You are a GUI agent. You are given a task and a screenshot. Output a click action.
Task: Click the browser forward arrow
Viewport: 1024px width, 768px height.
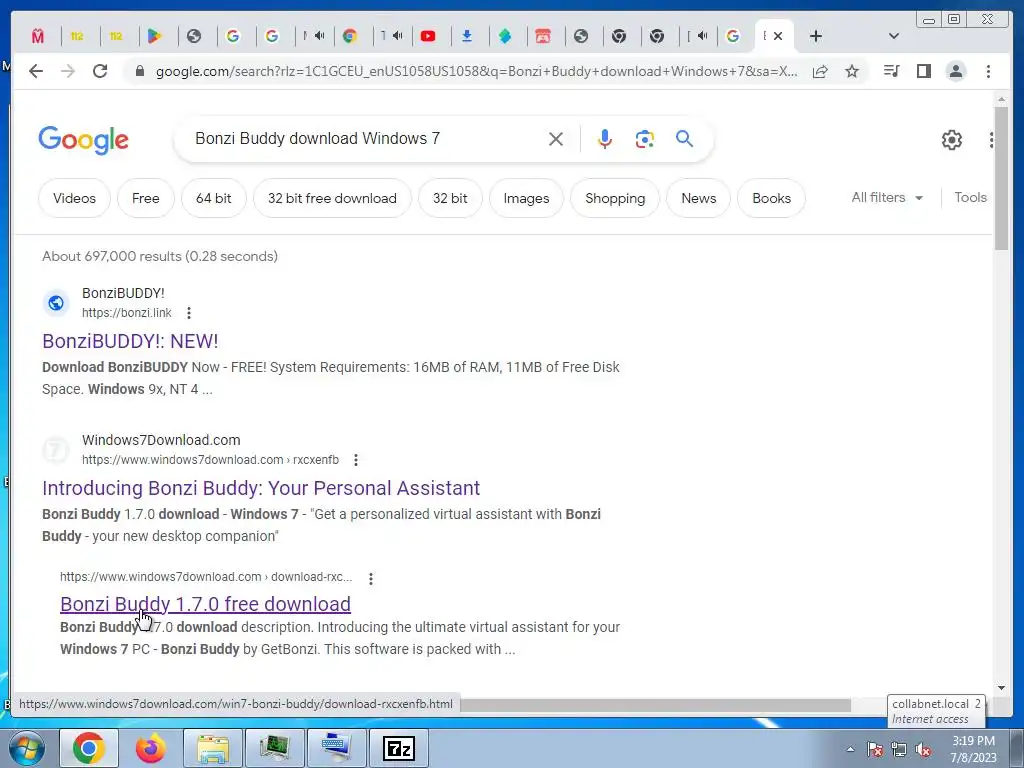point(68,71)
